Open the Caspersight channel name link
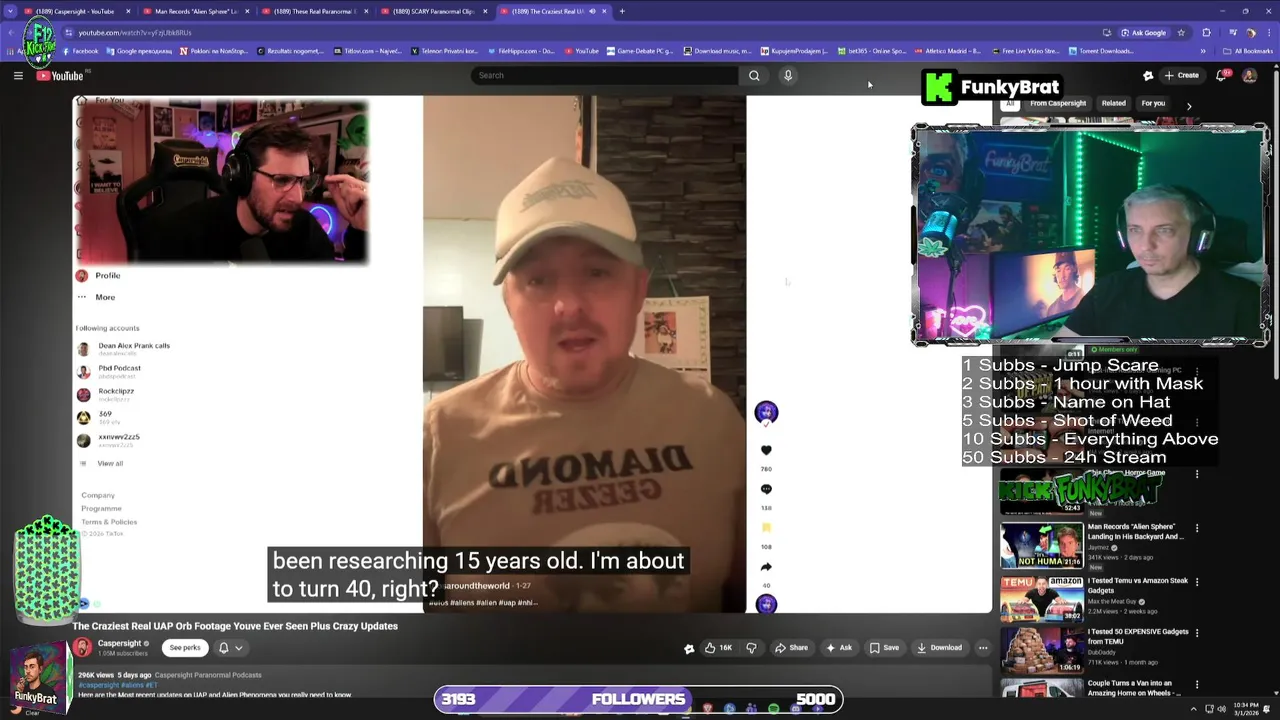 tap(119, 644)
